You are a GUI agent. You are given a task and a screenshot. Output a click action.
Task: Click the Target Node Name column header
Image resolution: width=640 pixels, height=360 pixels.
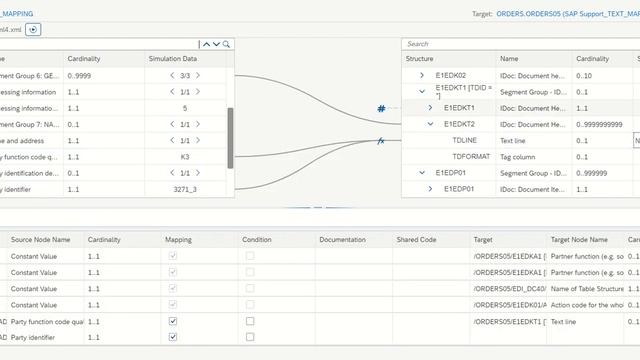pos(585,240)
